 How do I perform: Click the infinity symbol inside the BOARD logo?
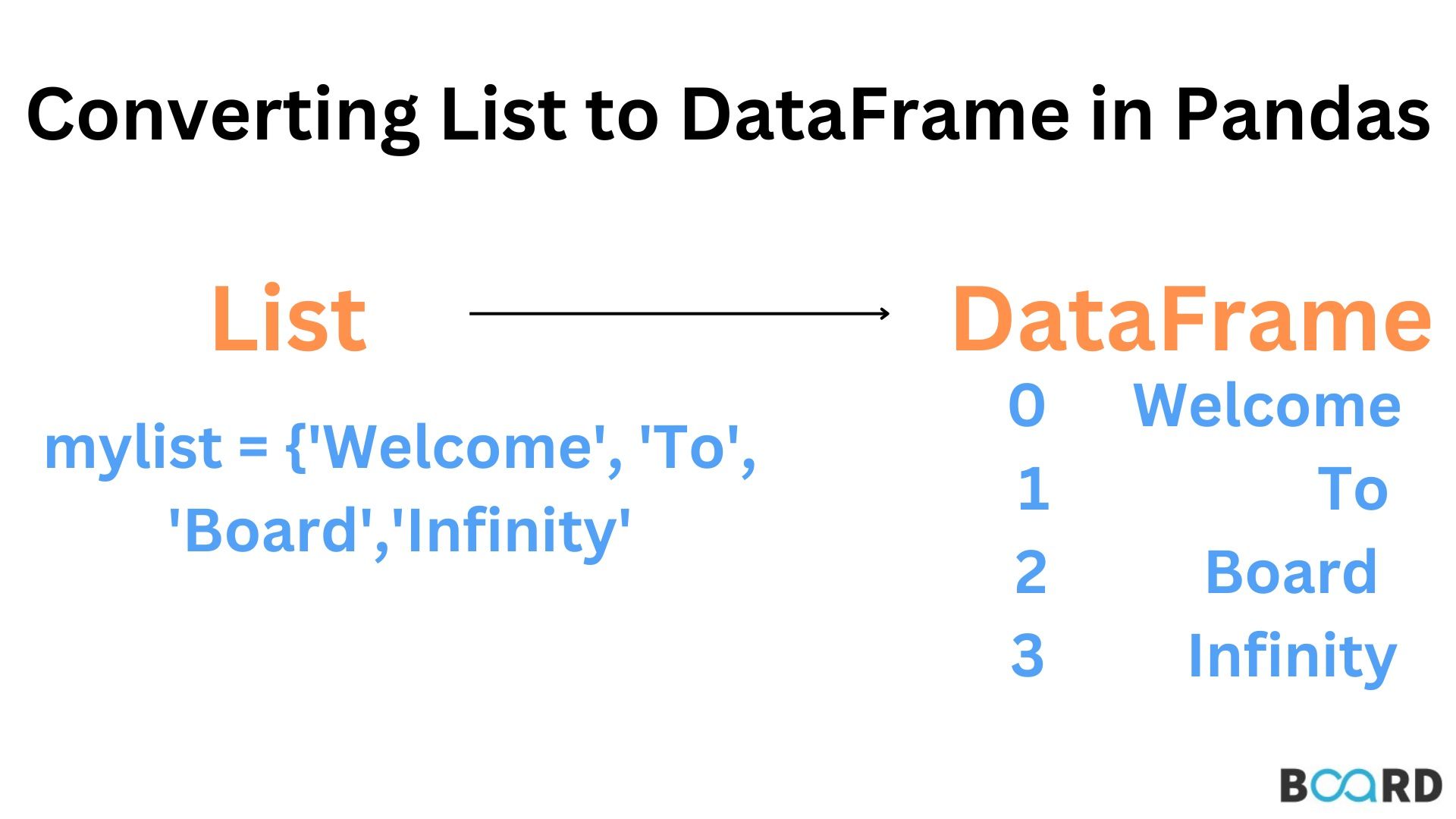tap(1344, 786)
